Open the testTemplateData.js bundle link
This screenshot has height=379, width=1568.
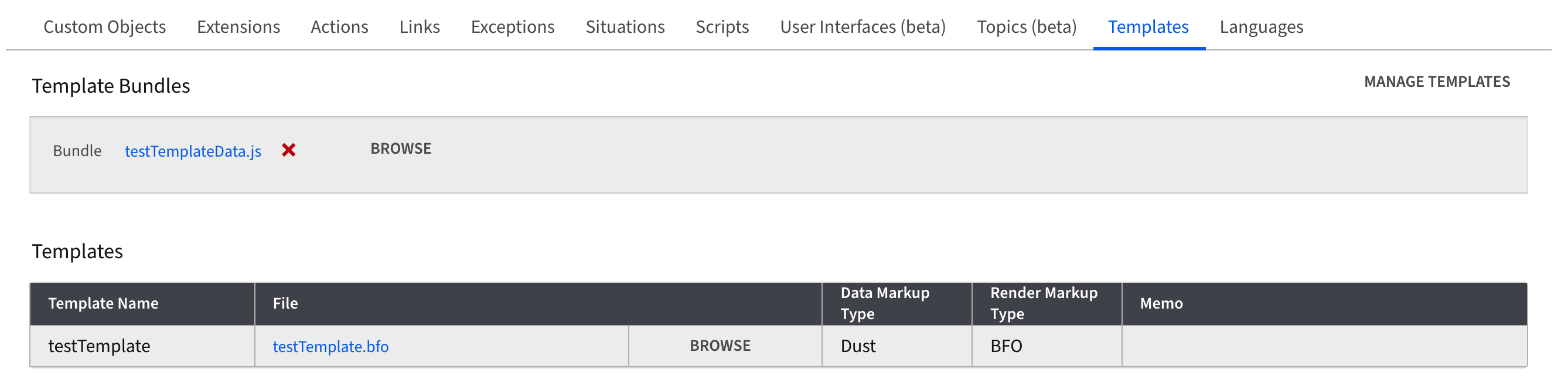click(x=193, y=151)
